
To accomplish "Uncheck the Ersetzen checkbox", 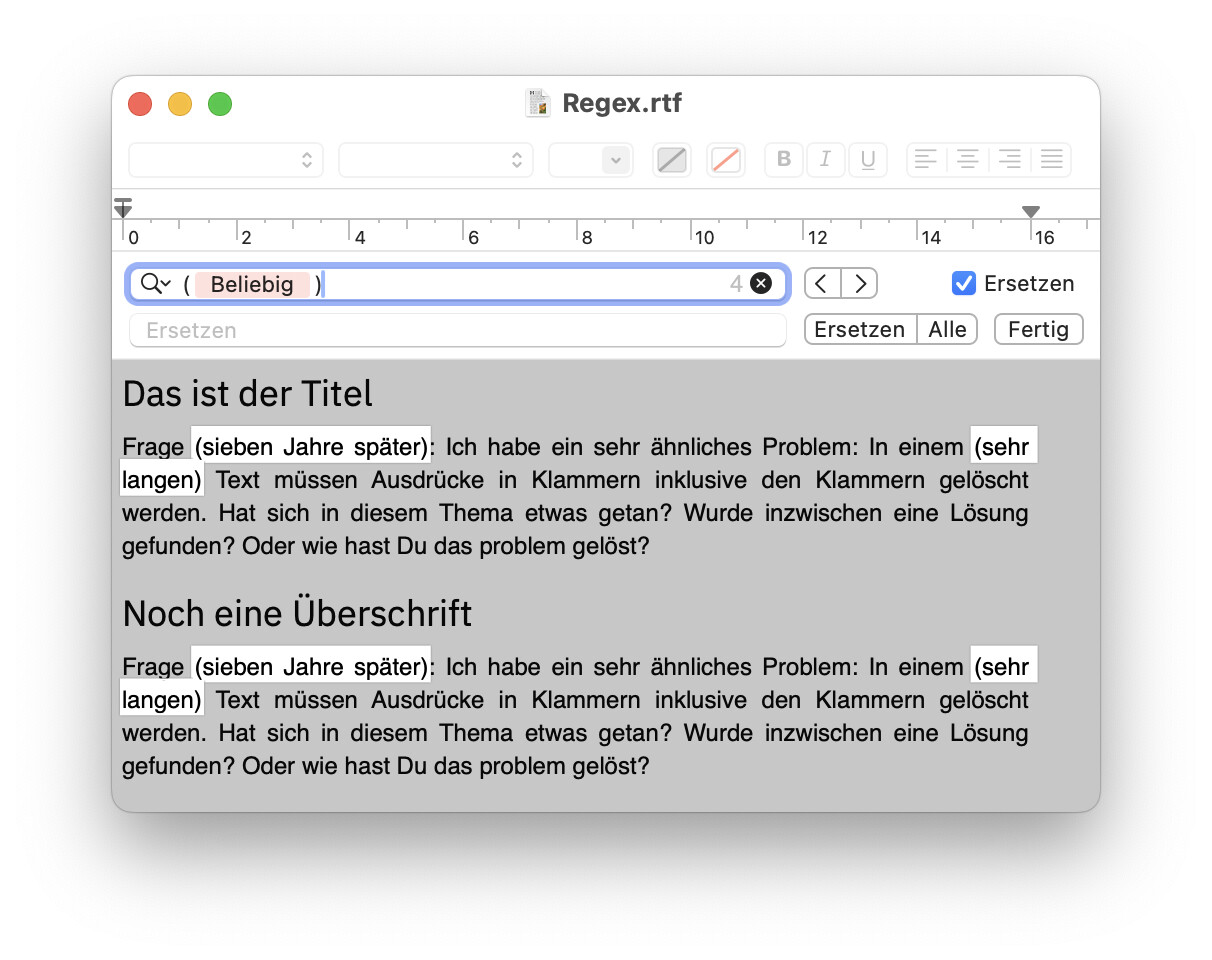I will [963, 284].
